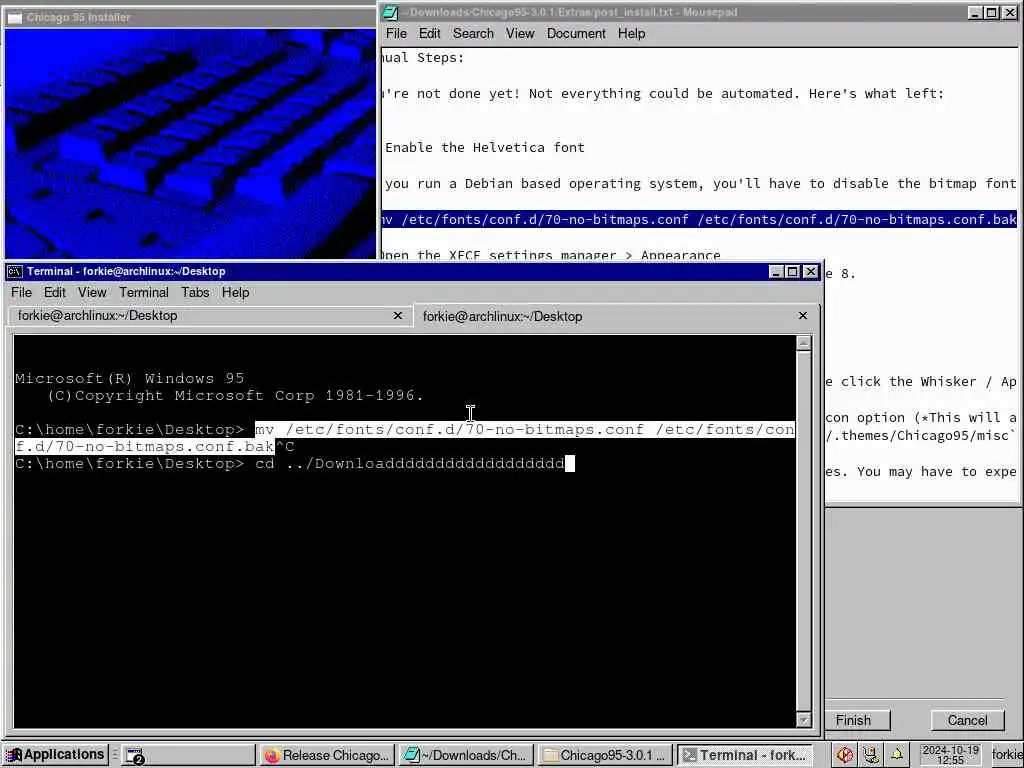Click the taskbar panel separator handle

[115, 756]
